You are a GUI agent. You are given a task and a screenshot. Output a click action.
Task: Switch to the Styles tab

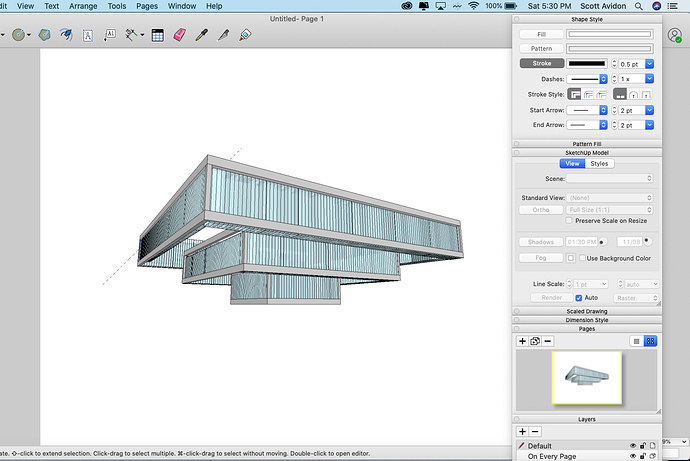pyautogui.click(x=599, y=163)
